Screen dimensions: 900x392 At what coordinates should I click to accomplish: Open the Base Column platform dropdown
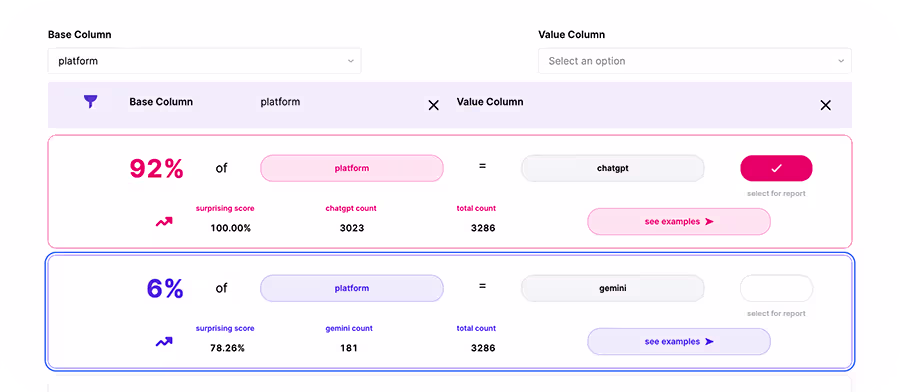click(204, 61)
